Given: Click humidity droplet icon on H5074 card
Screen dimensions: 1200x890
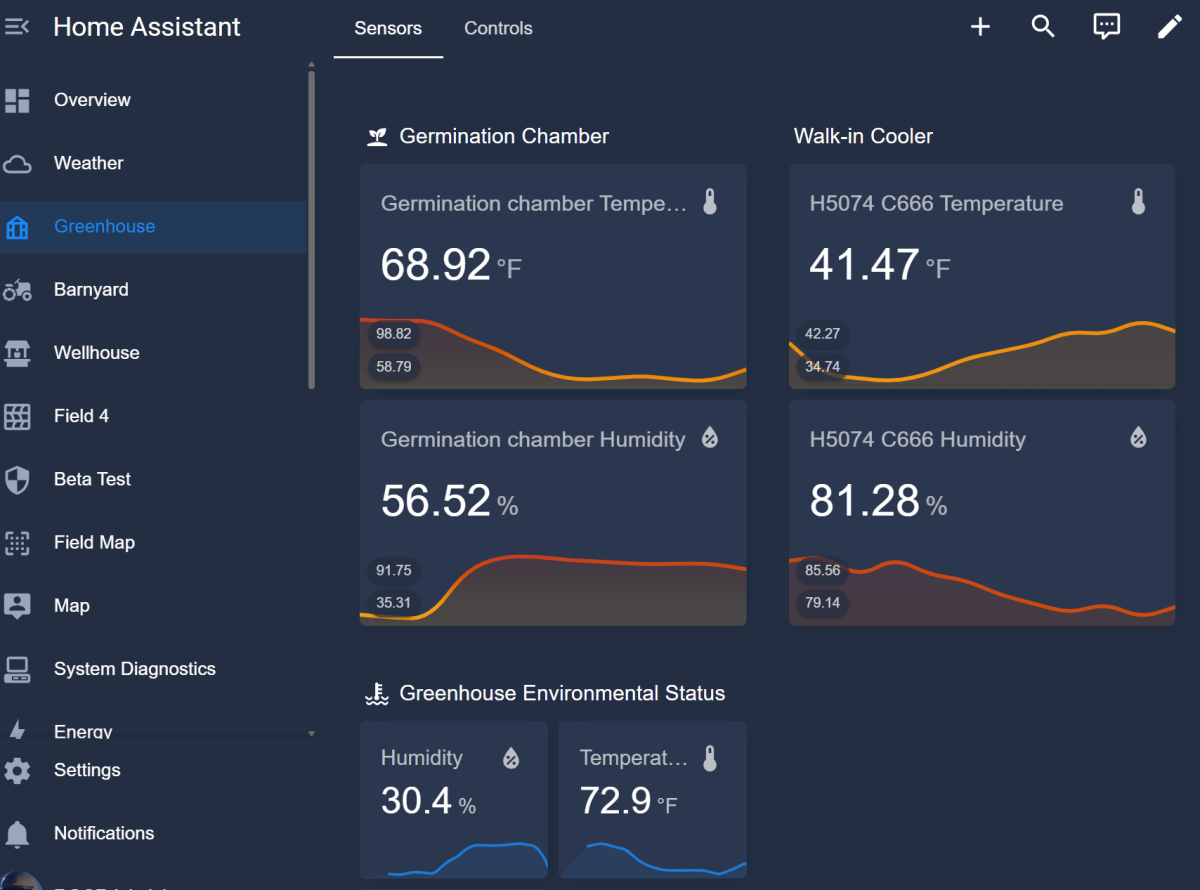Looking at the screenshot, I should [x=1138, y=438].
